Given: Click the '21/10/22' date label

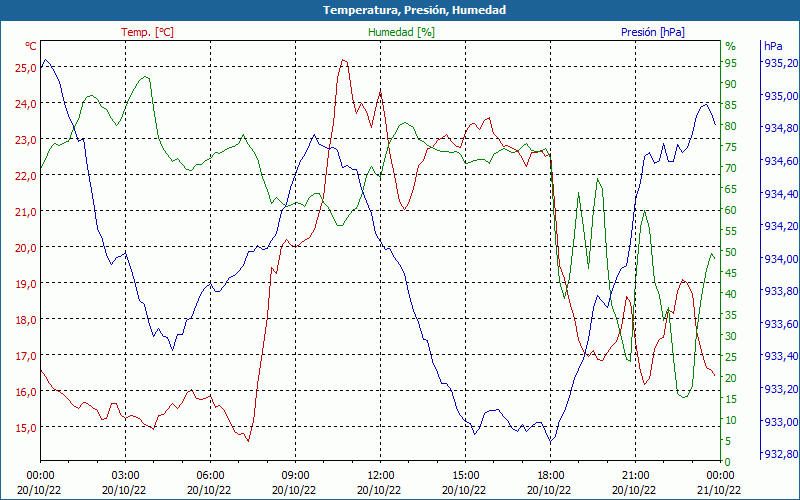Looking at the screenshot, I should coord(719,490).
